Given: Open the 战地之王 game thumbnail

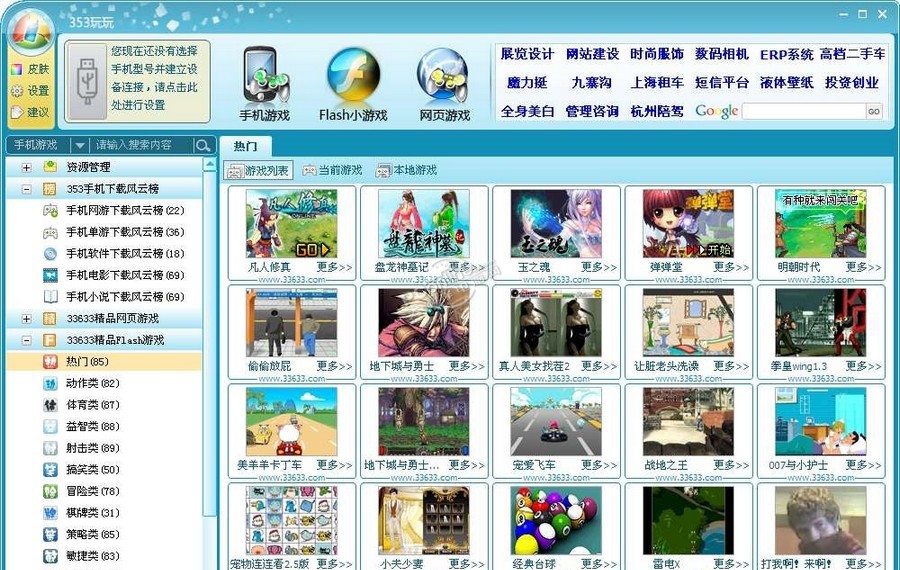Looking at the screenshot, I should click(x=688, y=422).
